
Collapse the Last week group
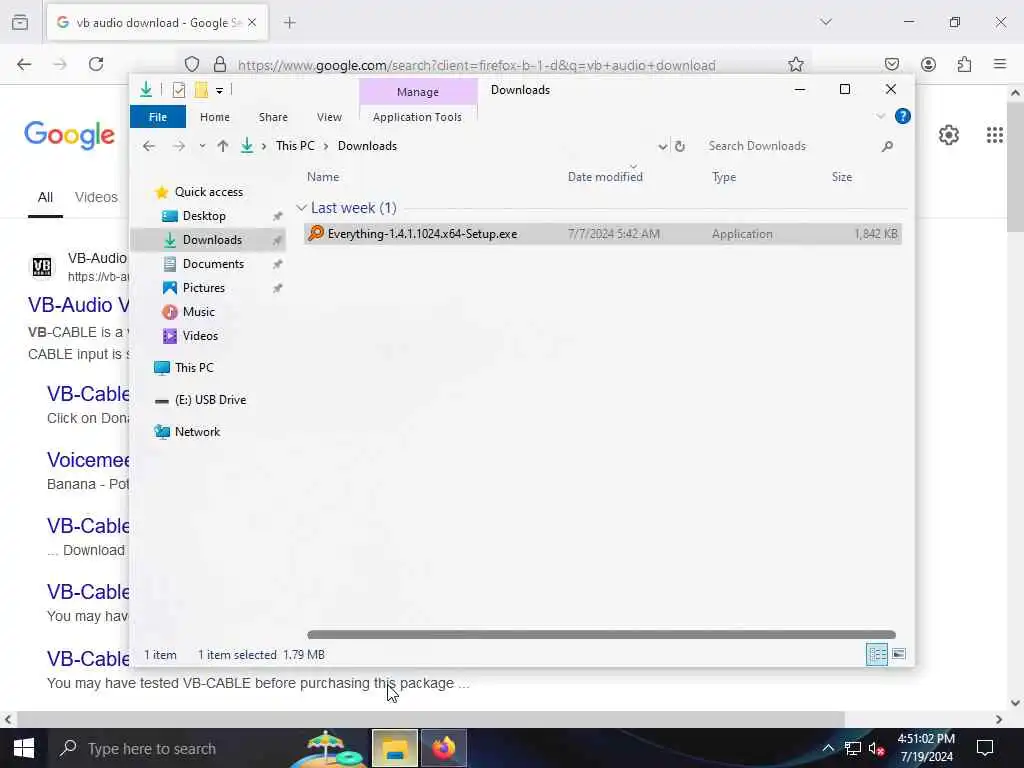click(x=301, y=208)
